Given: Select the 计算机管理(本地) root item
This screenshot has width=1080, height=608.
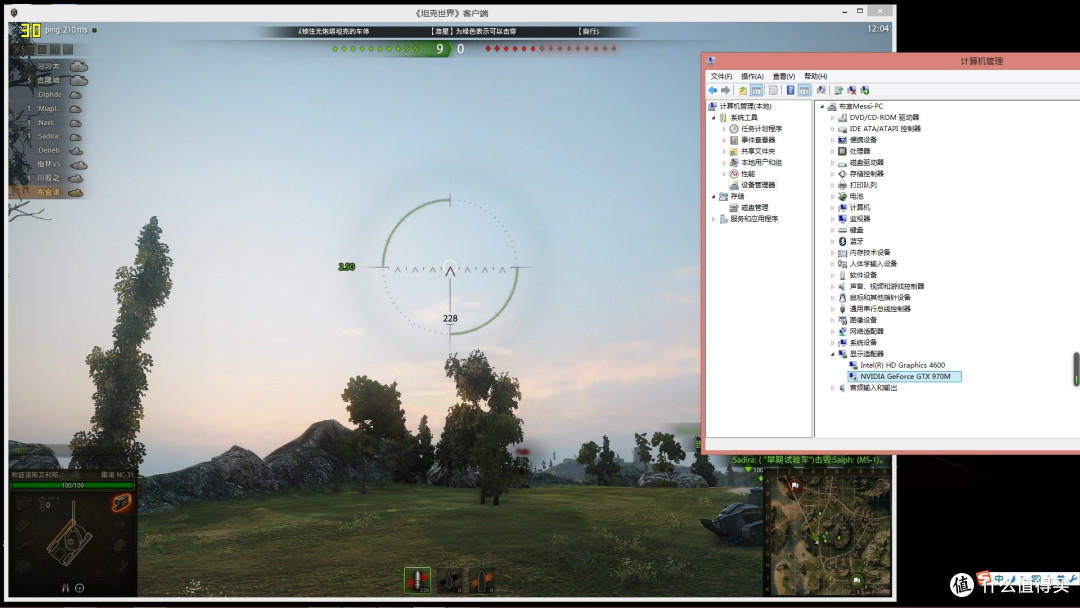Looking at the screenshot, I should pos(745,106).
